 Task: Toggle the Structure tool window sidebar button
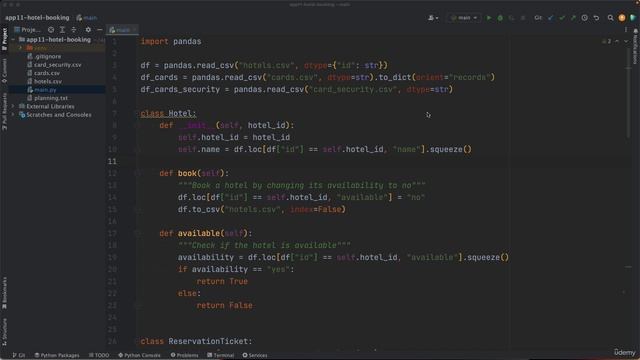pos(4,331)
